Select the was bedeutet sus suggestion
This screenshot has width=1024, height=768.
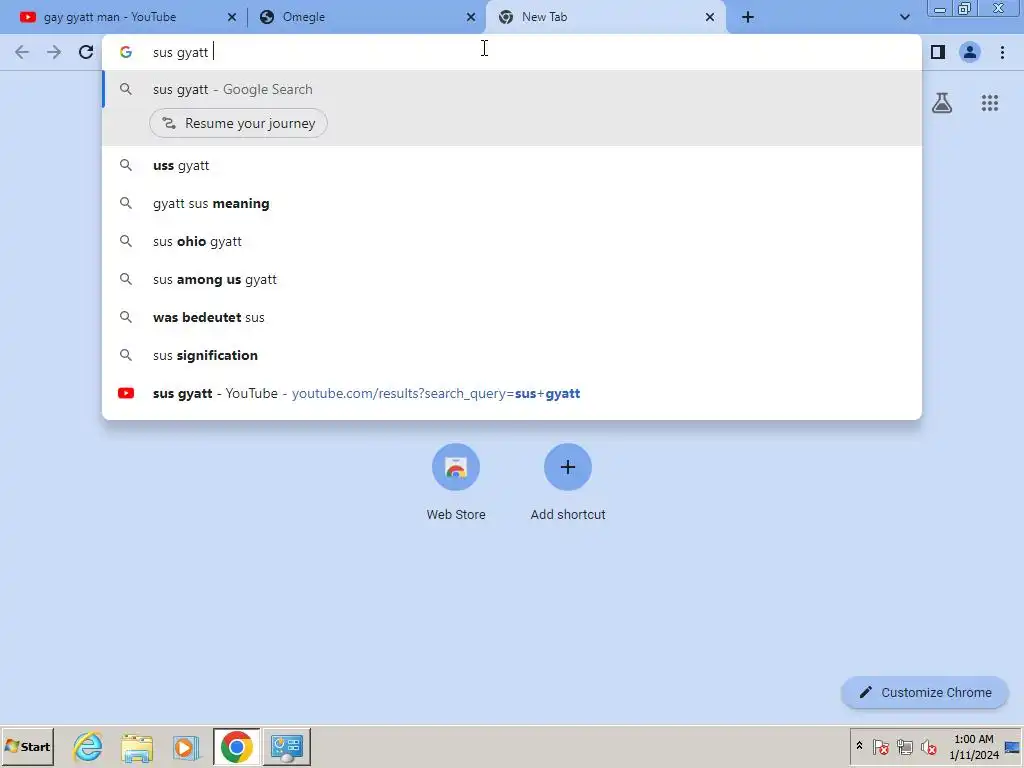(x=511, y=317)
